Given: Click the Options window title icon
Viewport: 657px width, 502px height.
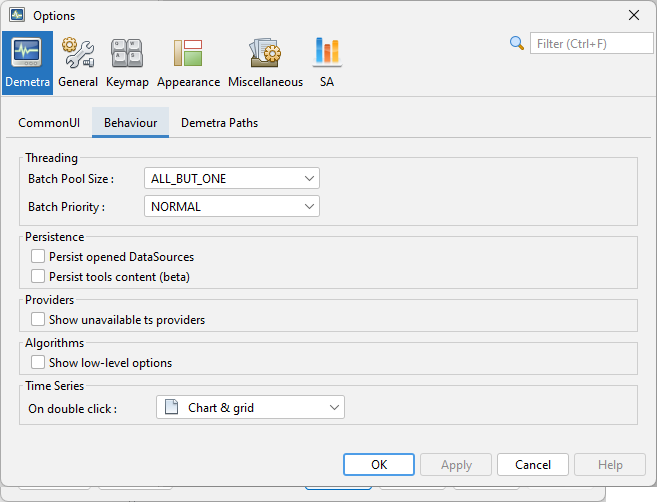Looking at the screenshot, I should 17,15.
